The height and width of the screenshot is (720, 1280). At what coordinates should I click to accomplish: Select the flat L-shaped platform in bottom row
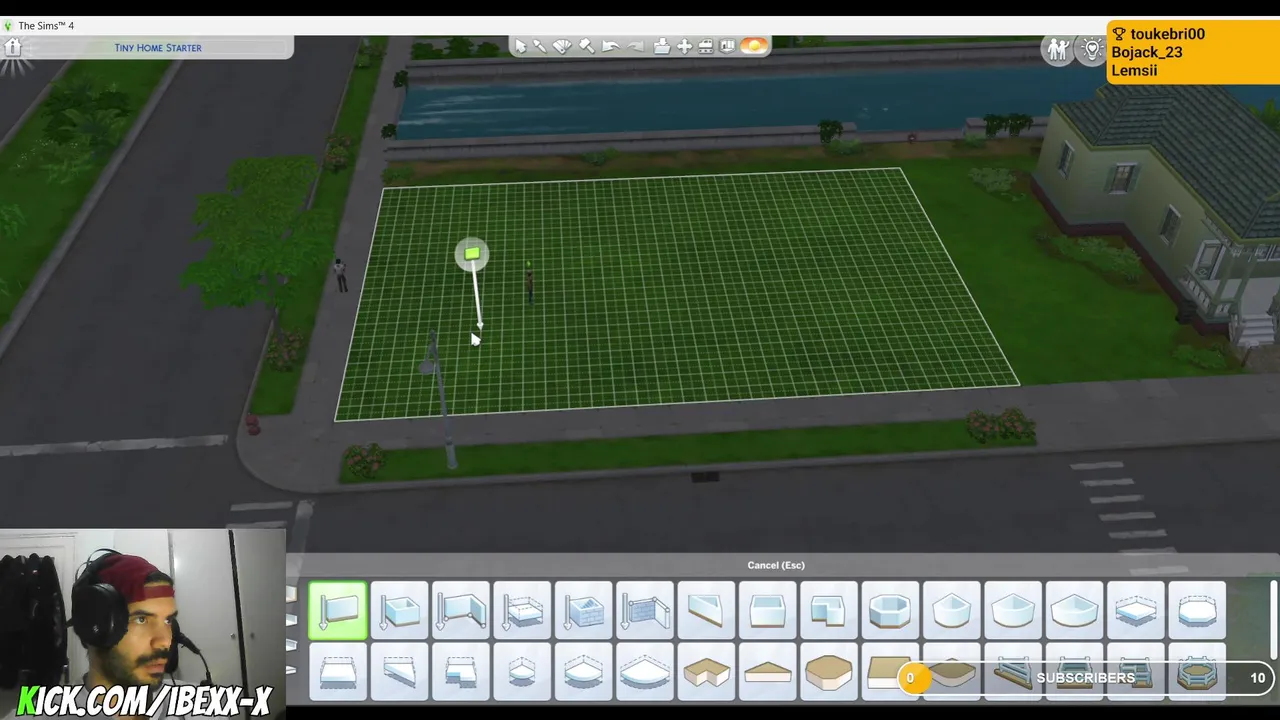(461, 672)
